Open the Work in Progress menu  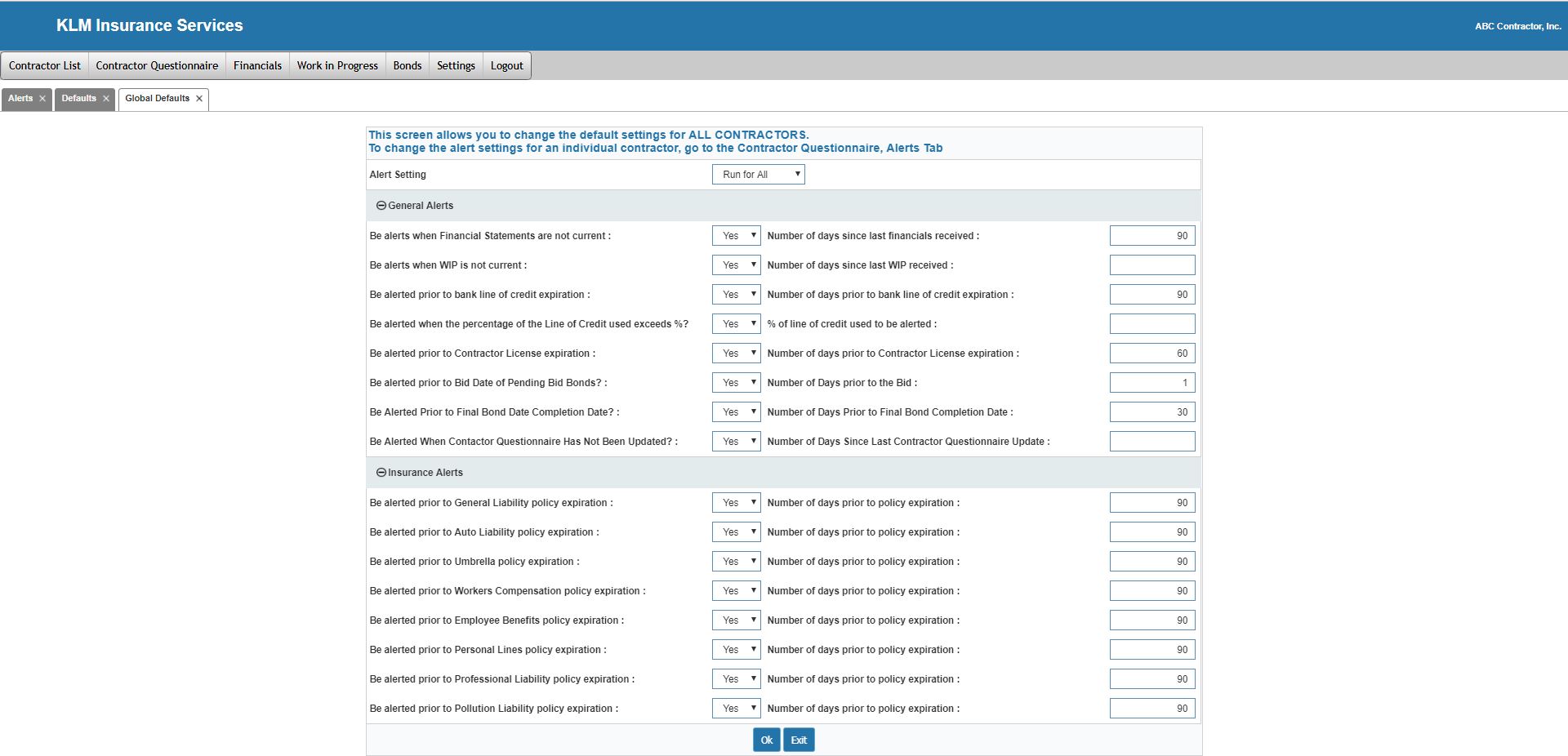[337, 66]
